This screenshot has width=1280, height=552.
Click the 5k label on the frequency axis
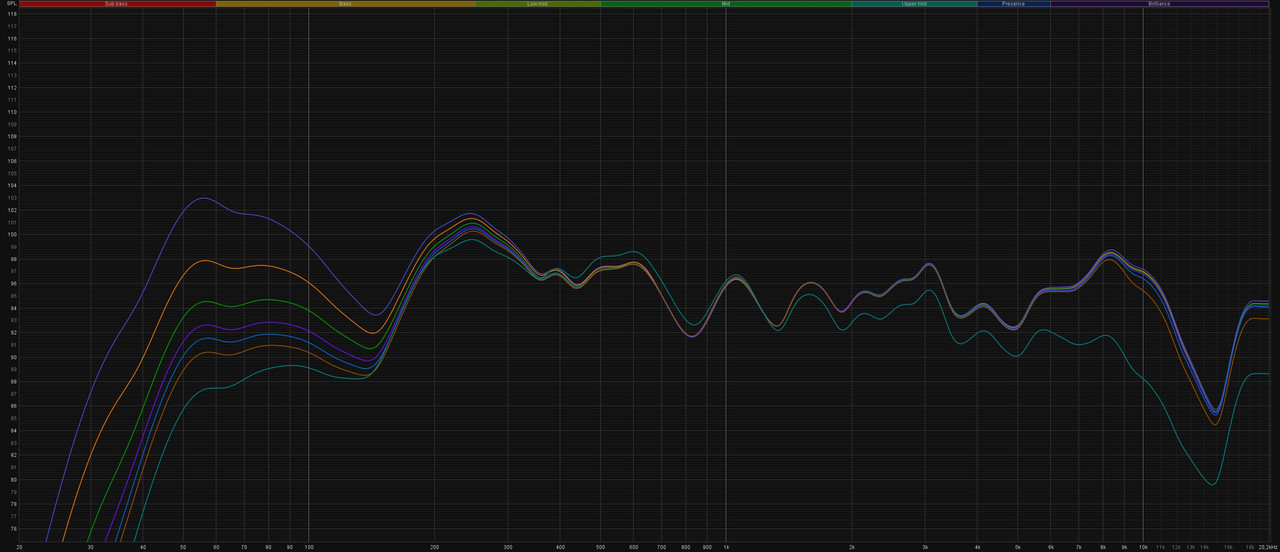pos(1017,547)
